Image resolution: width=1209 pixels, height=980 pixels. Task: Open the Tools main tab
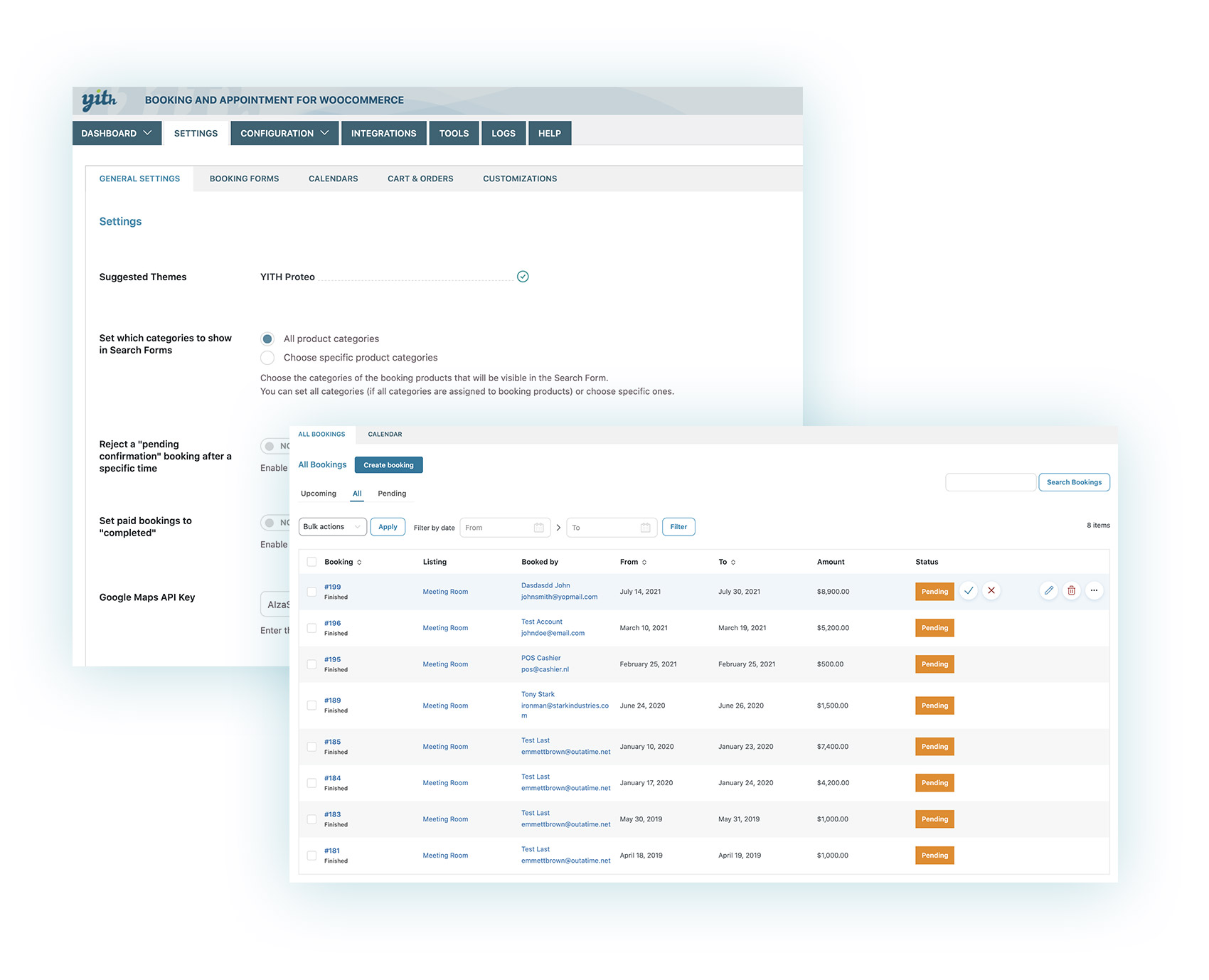pyautogui.click(x=454, y=133)
